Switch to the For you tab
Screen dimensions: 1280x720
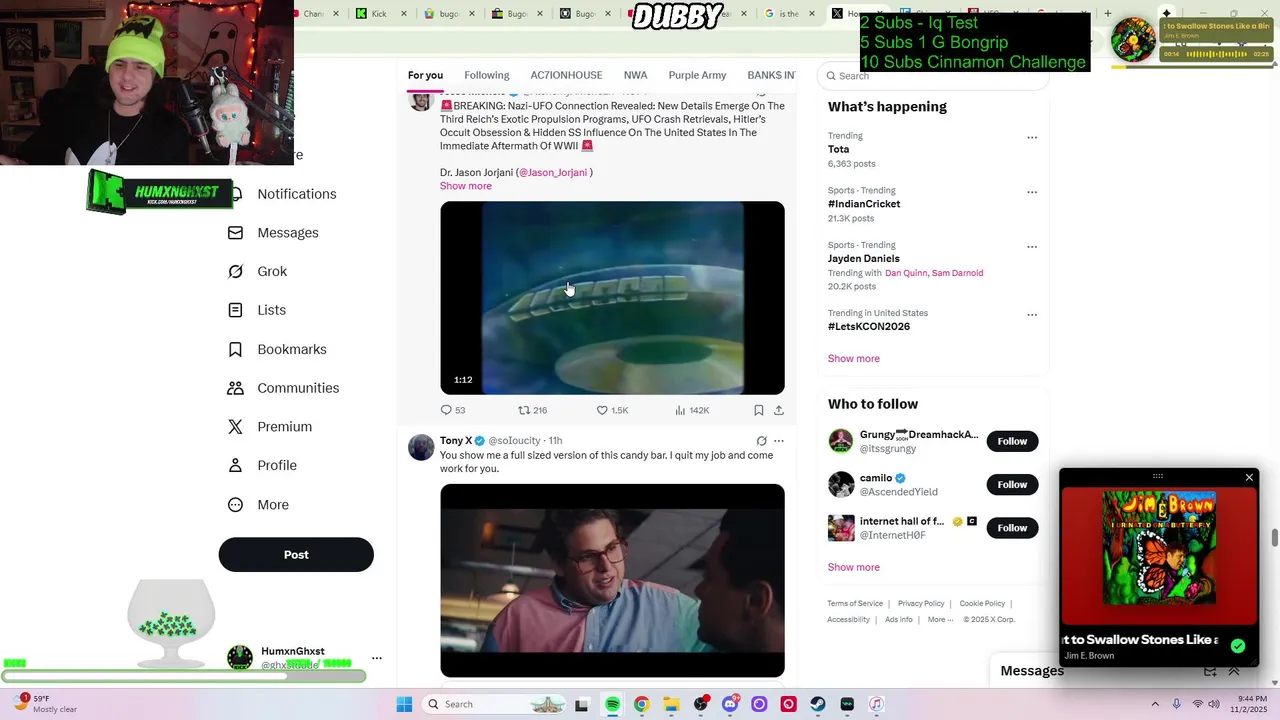(425, 75)
